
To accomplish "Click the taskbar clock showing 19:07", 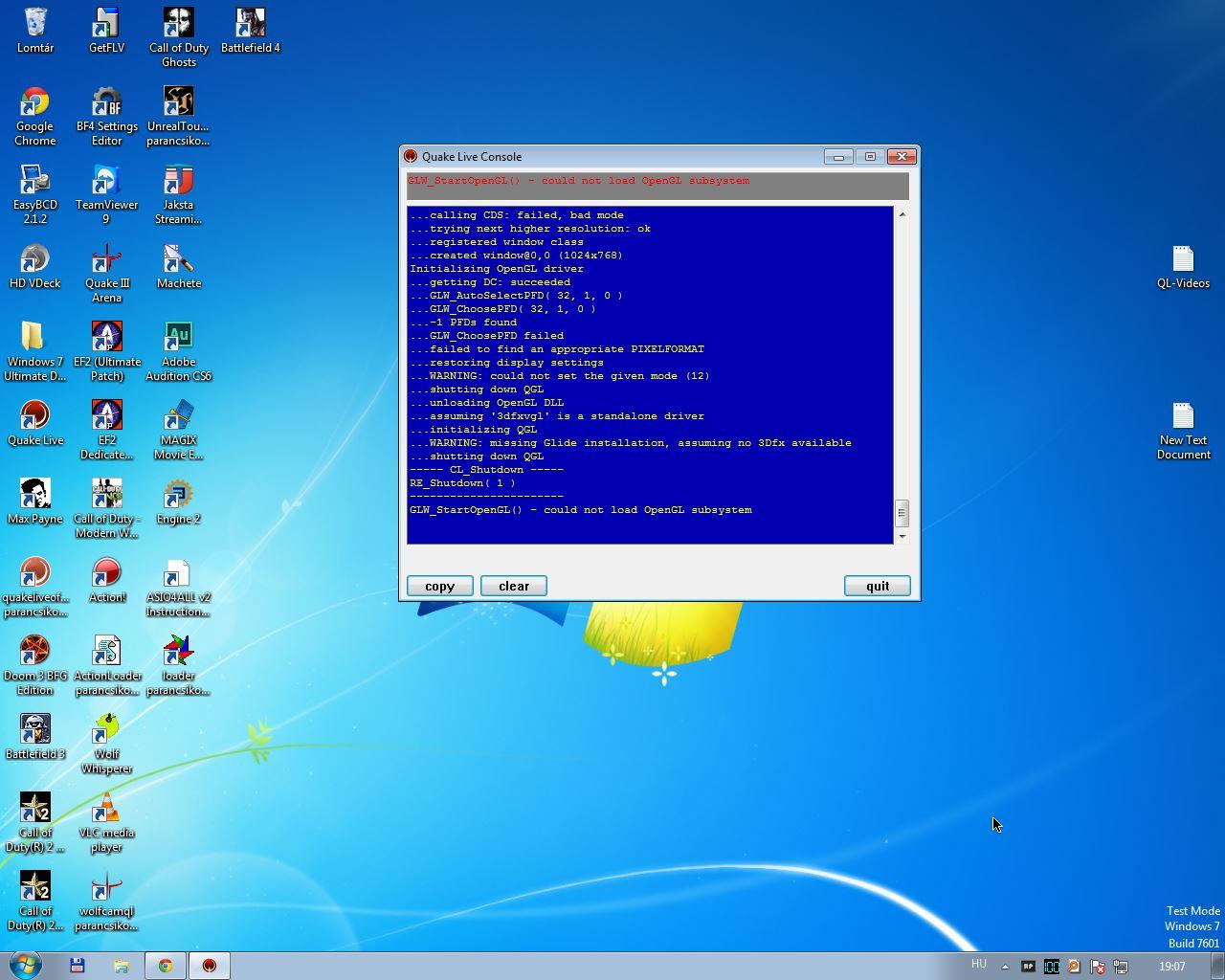I will [x=1171, y=967].
